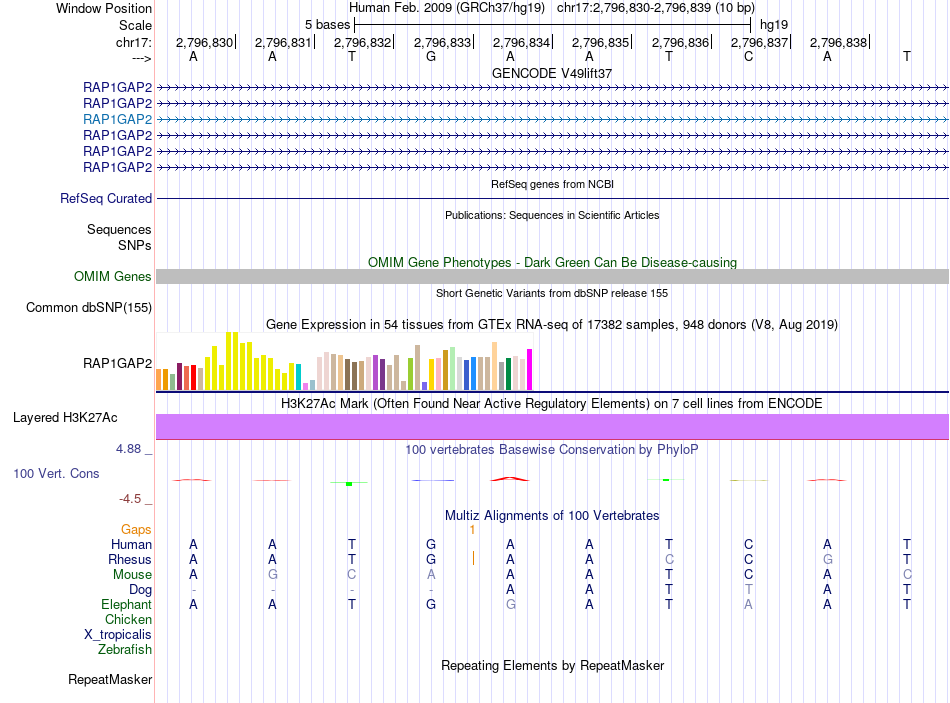Click the X_tropicalis species label
Viewport: 950px width, 703px height.
pyautogui.click(x=118, y=635)
